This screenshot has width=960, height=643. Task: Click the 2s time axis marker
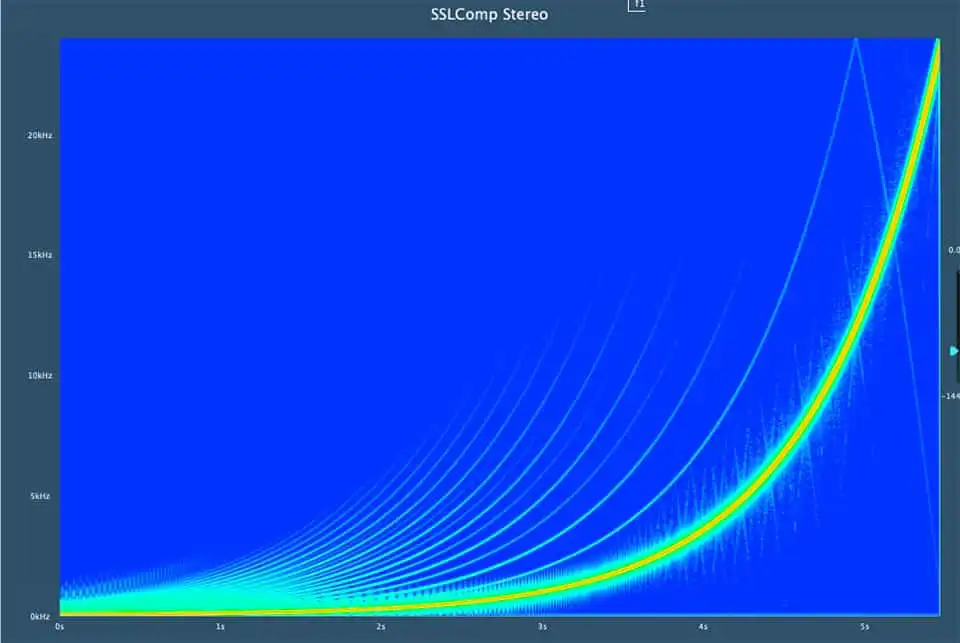click(x=381, y=627)
